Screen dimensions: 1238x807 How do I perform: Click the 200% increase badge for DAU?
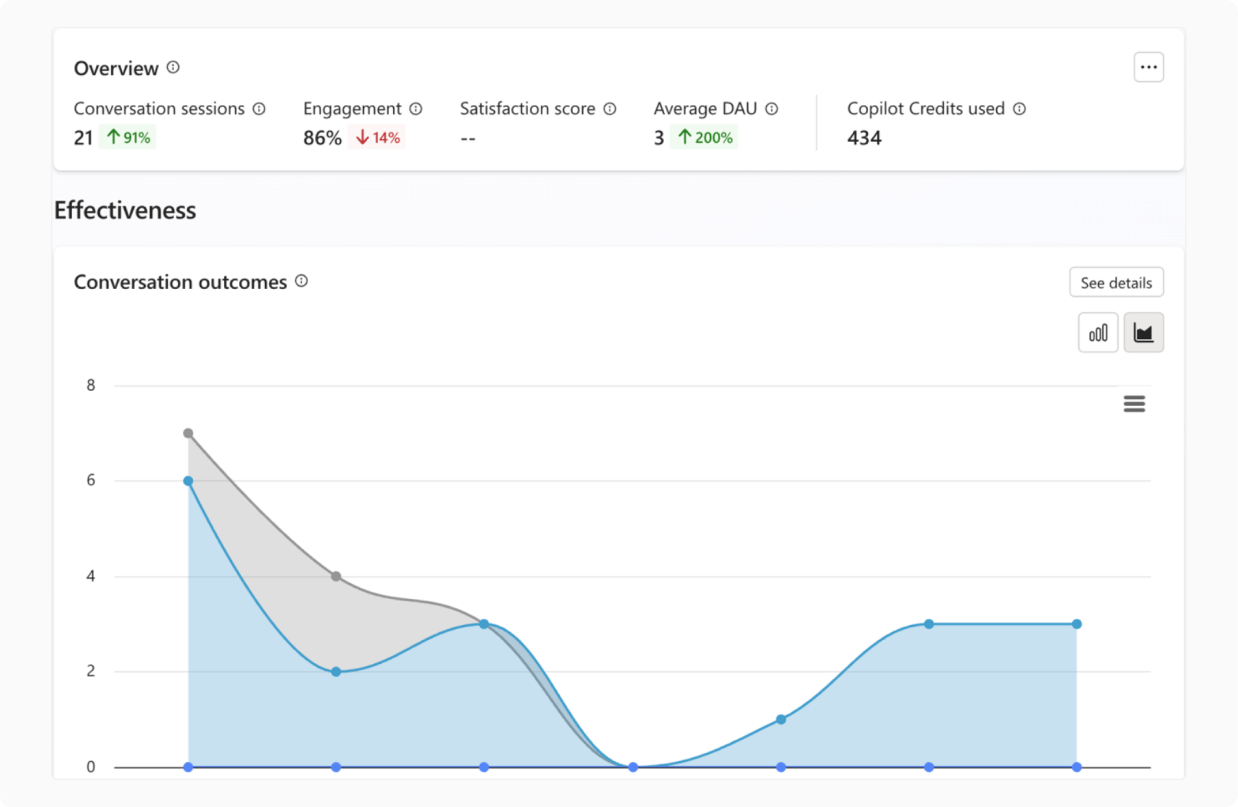[x=705, y=138]
